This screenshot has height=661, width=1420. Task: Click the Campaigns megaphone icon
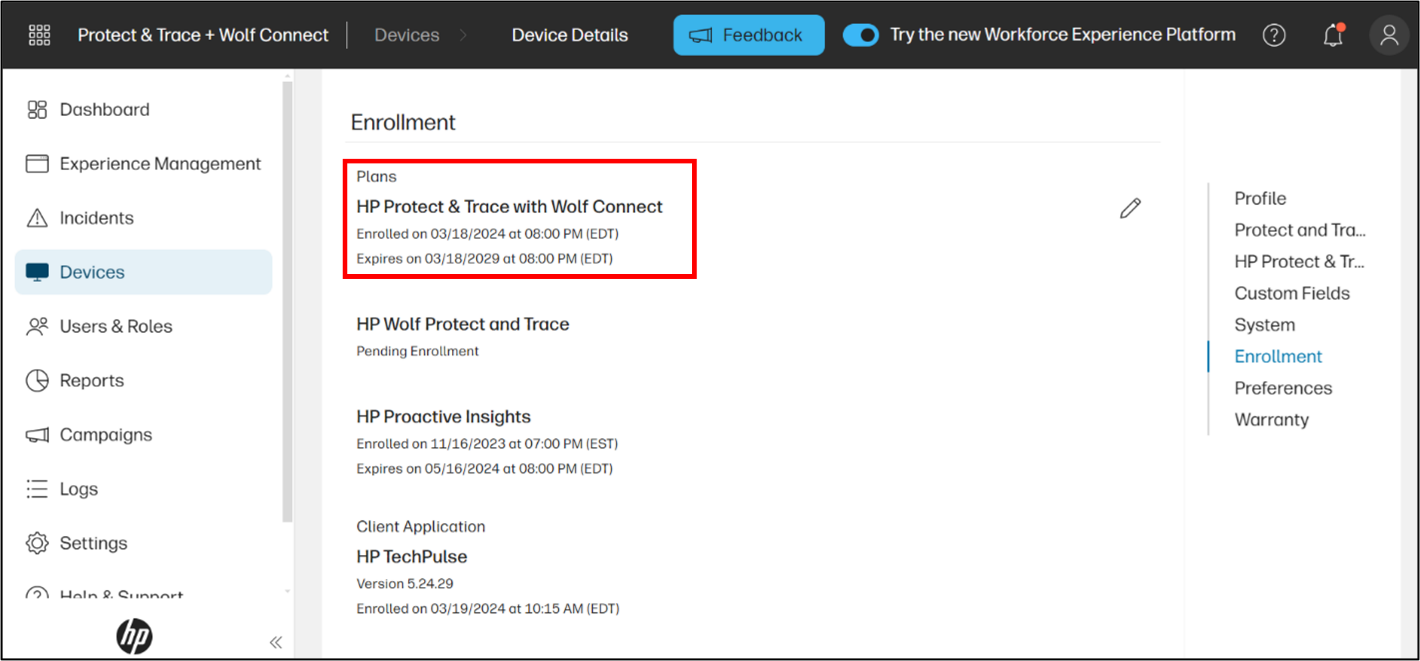tap(37, 434)
